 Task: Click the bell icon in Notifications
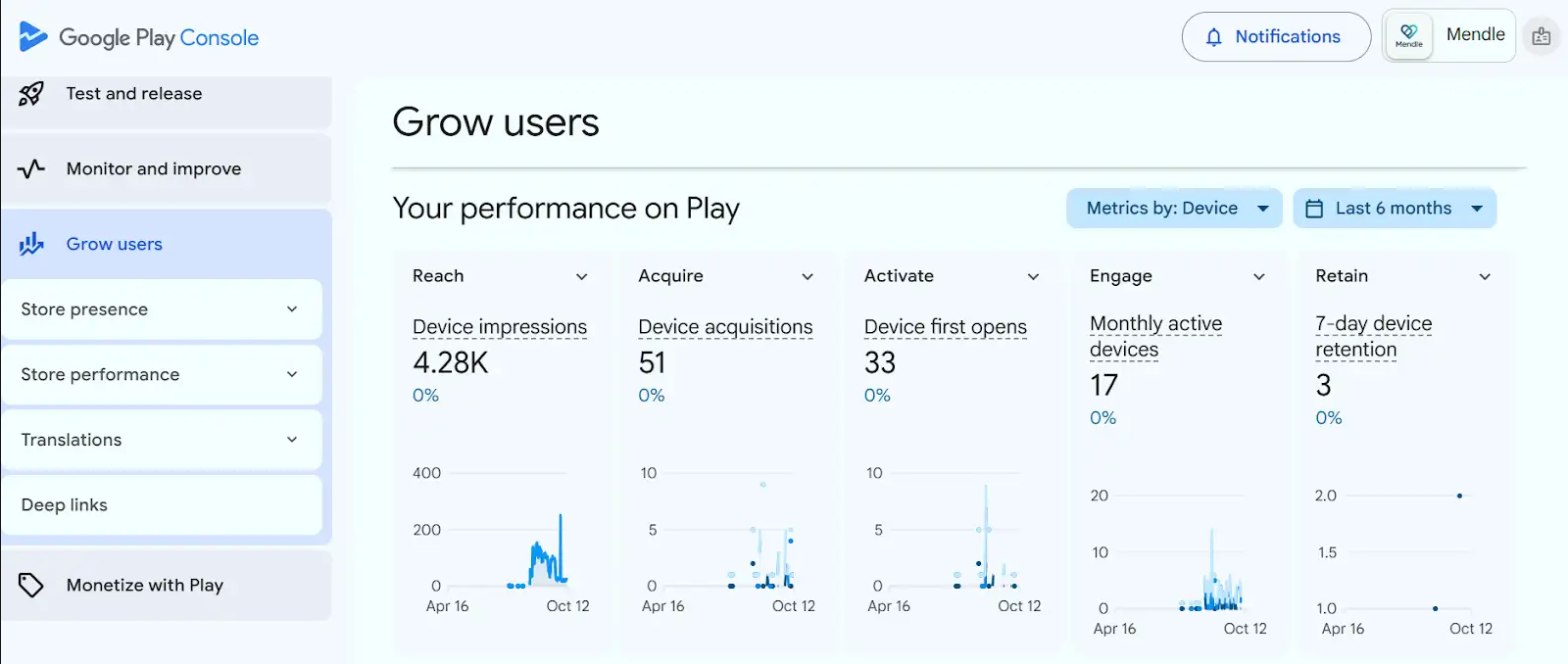pos(1214,37)
